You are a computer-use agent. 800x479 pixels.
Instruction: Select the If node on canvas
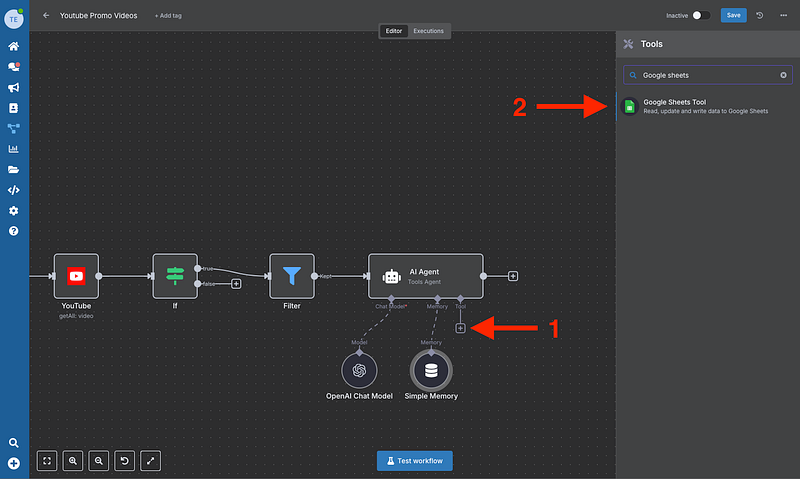(x=175, y=276)
